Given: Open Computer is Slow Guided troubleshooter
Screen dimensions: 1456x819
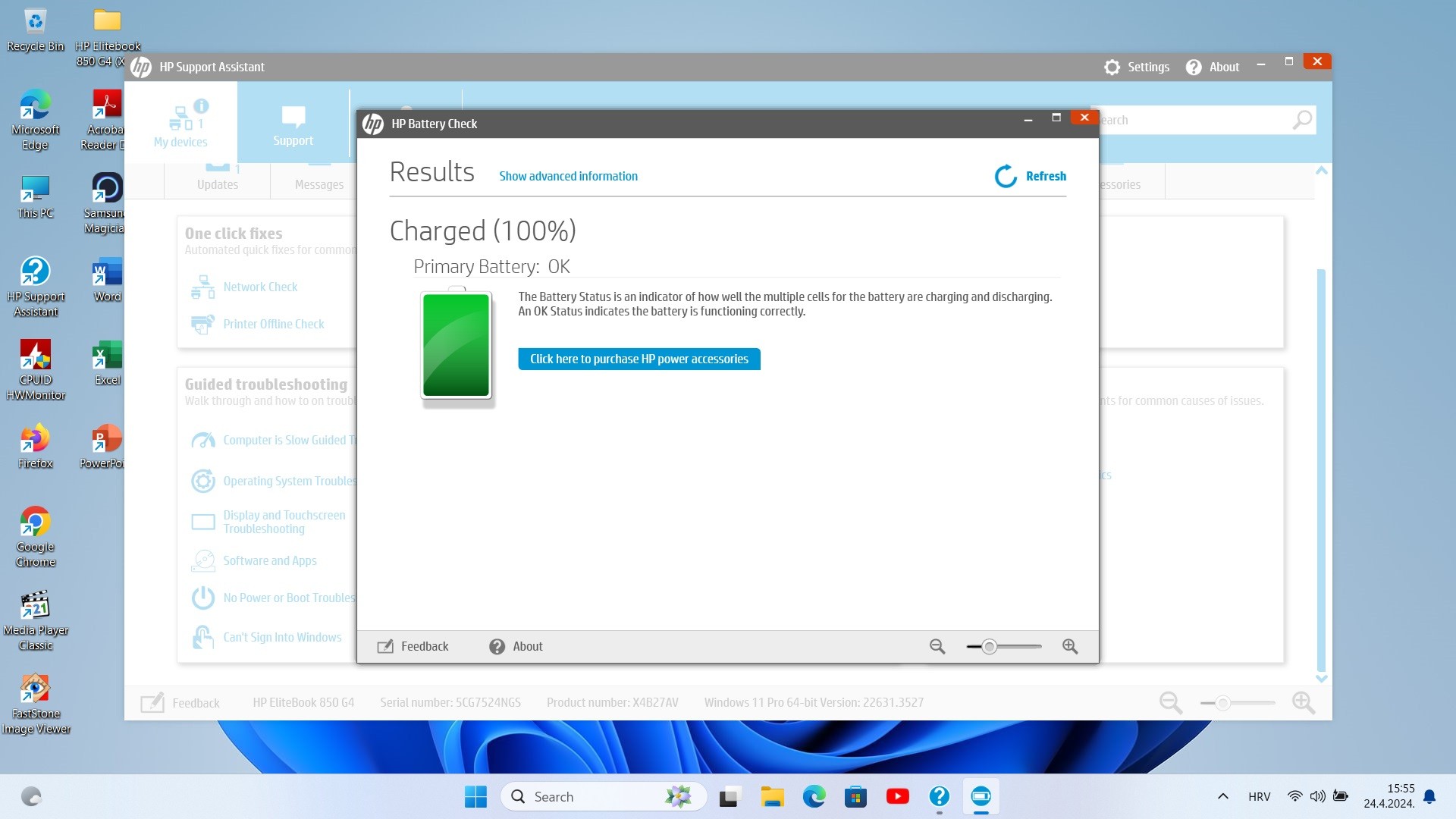Looking at the screenshot, I should [289, 440].
